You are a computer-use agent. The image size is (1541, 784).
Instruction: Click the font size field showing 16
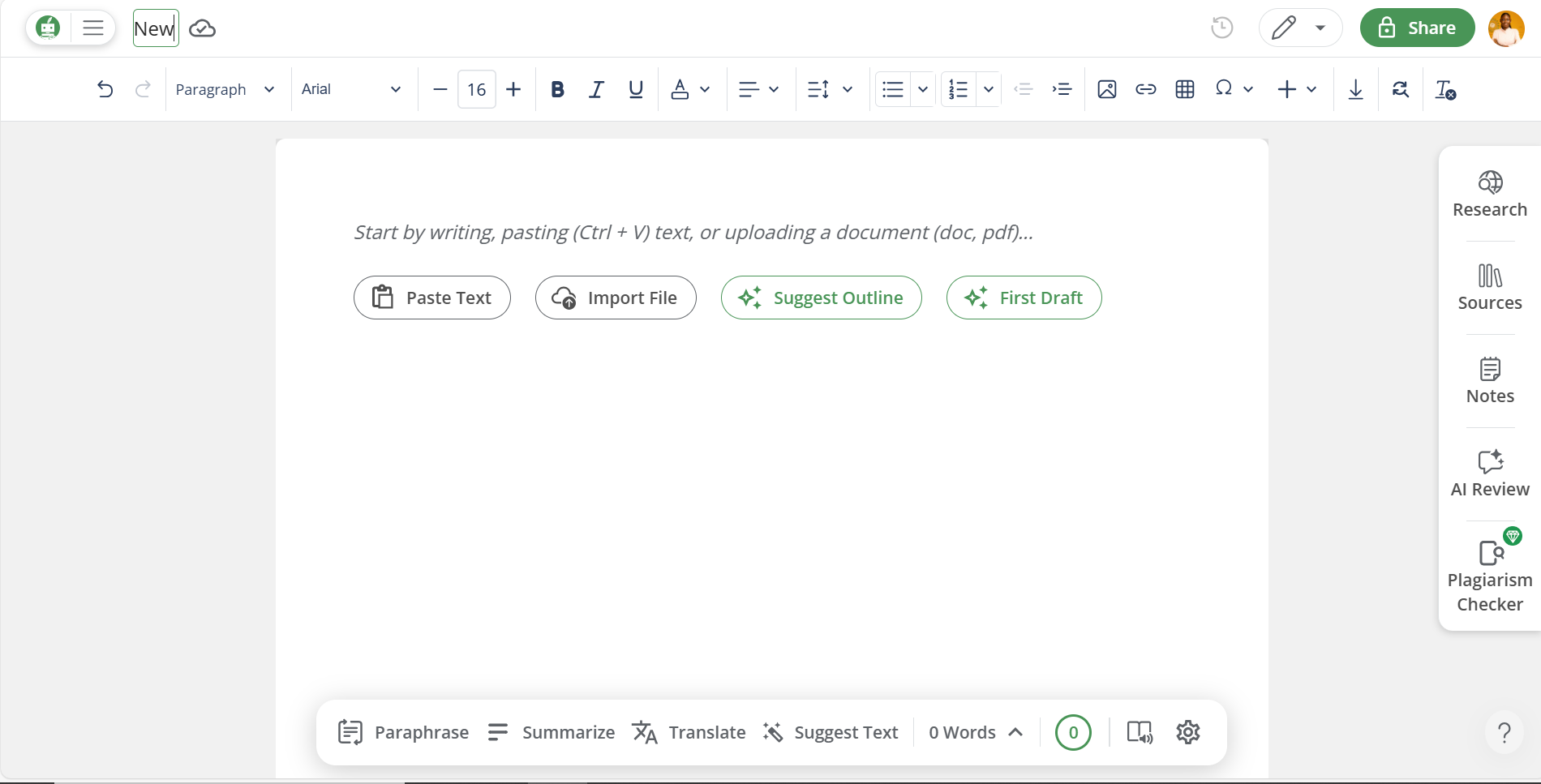click(x=477, y=89)
